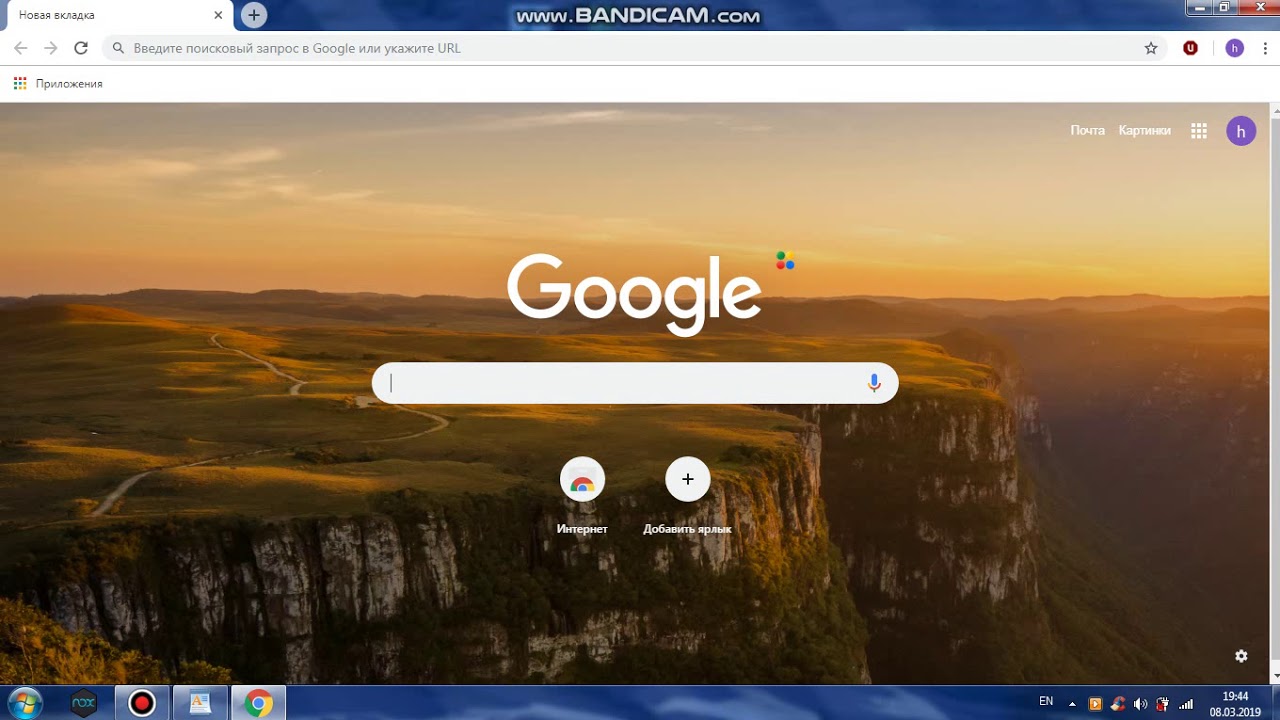
Task: Click the Добавить ярлык plus tile
Action: click(x=688, y=480)
